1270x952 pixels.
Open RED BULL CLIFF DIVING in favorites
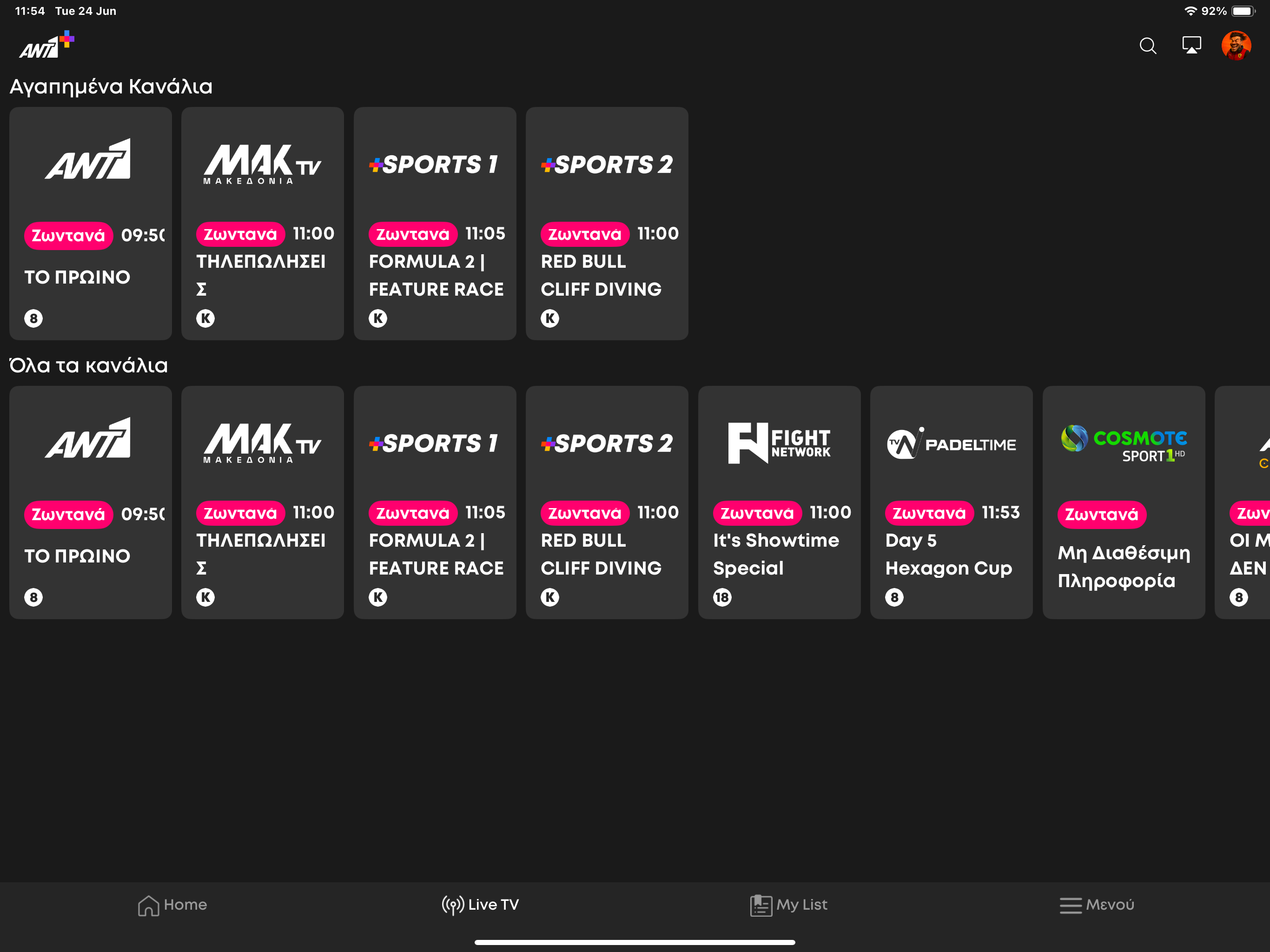click(601, 275)
